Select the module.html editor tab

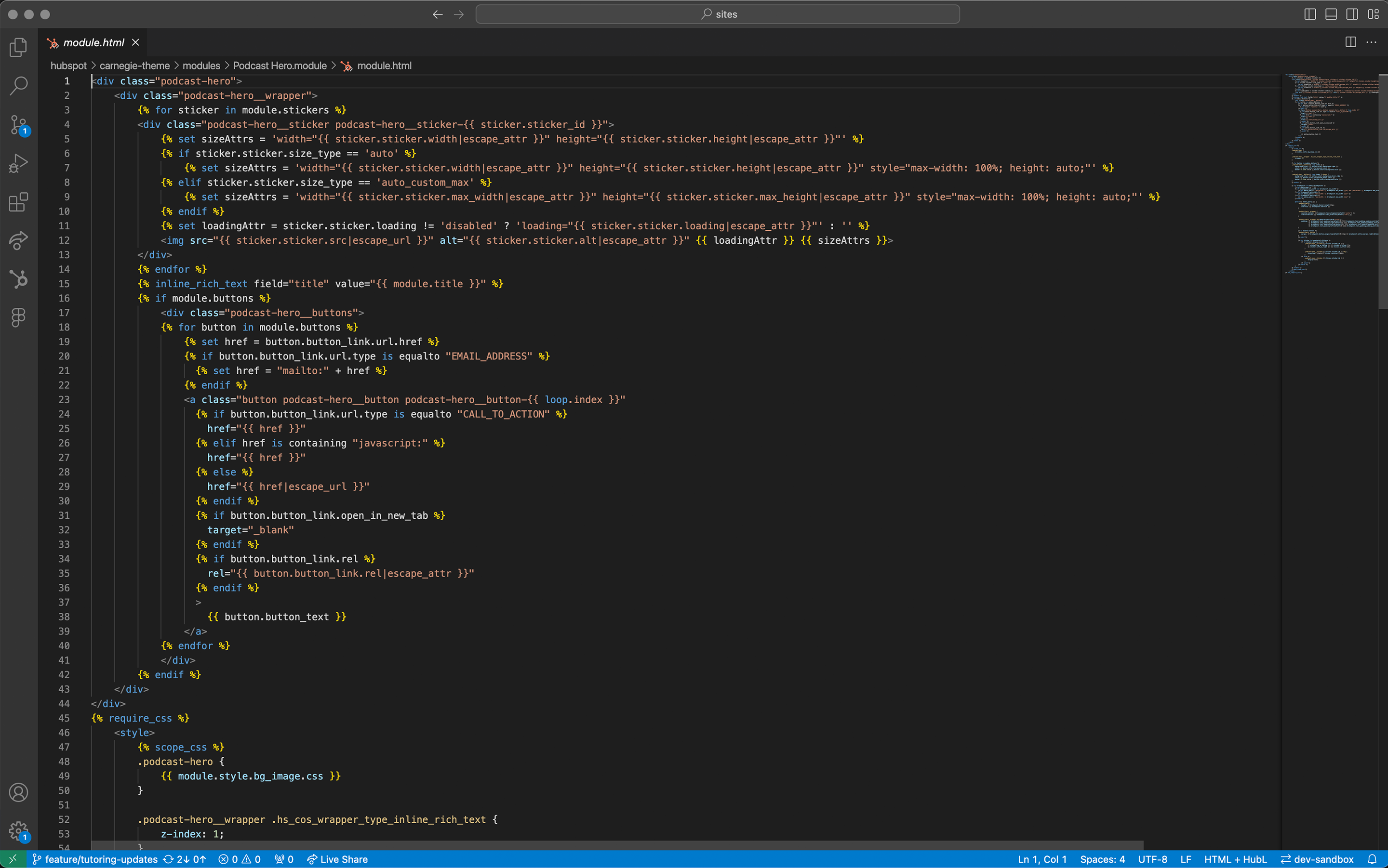93,42
